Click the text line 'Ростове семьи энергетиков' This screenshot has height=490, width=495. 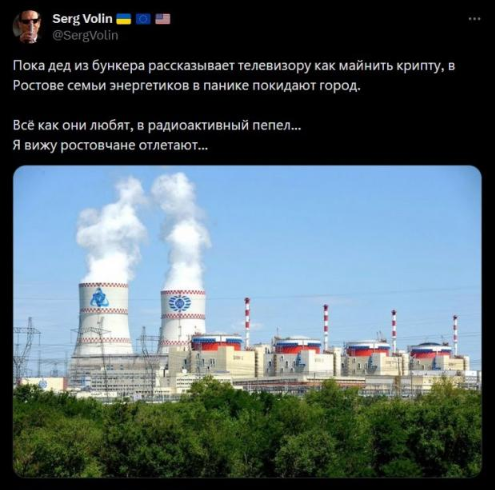tap(187, 86)
